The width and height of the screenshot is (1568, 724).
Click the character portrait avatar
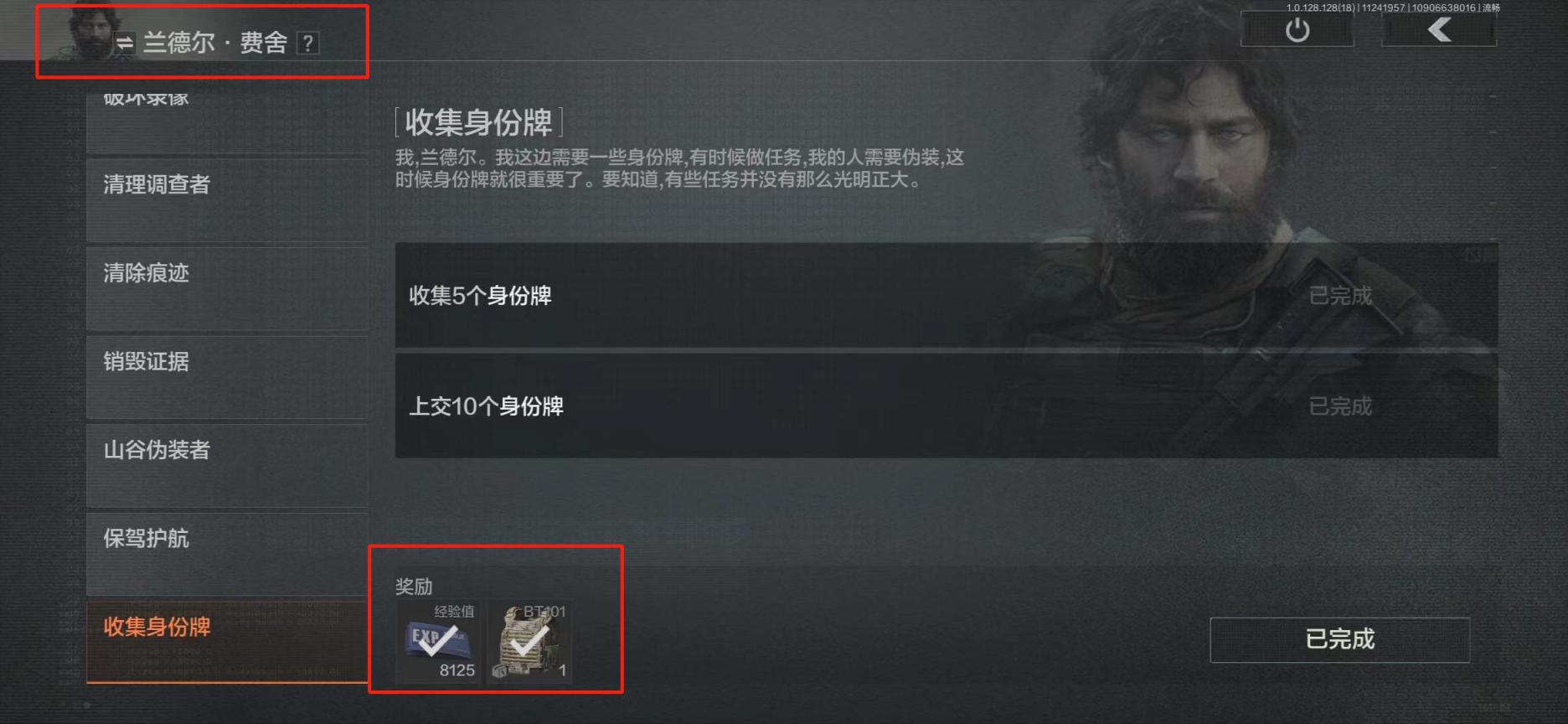(94, 34)
